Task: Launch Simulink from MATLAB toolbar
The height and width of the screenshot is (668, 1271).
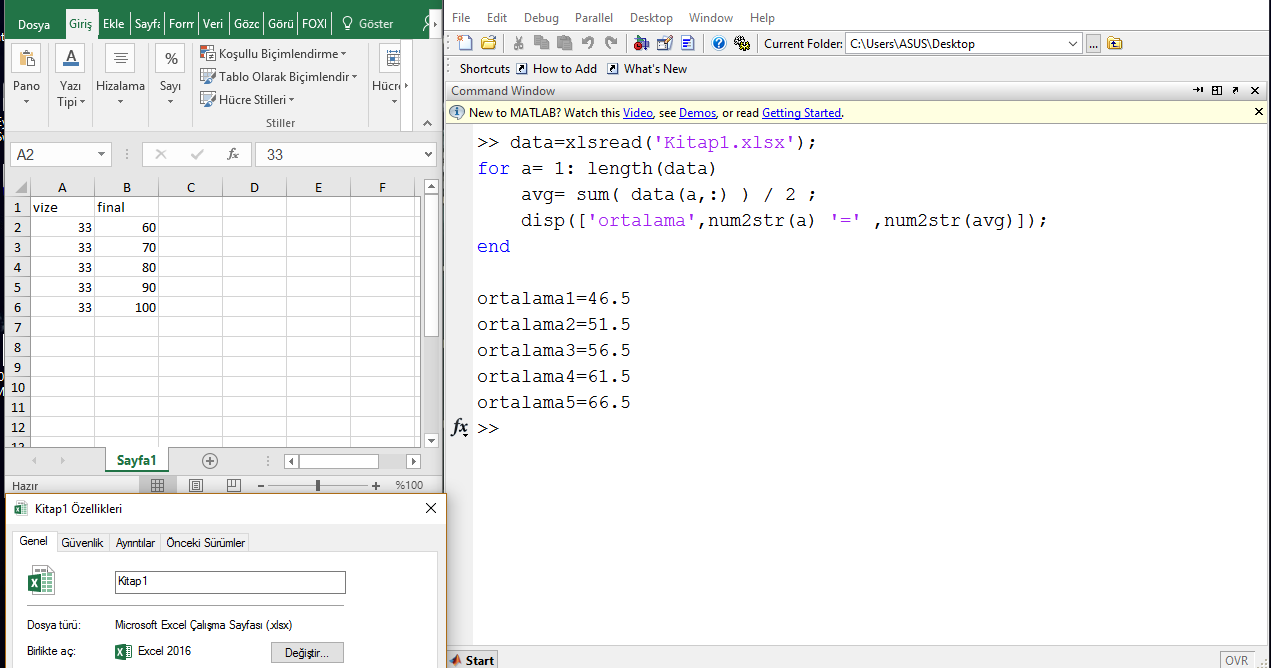Action: (x=641, y=43)
